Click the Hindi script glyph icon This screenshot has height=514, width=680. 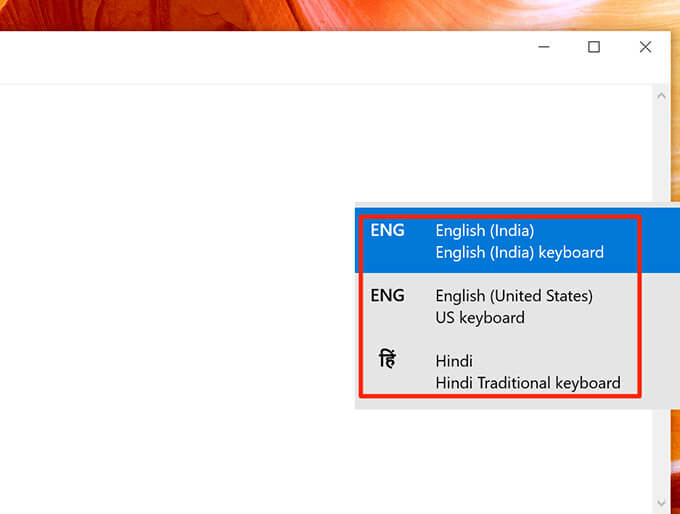pos(387,360)
